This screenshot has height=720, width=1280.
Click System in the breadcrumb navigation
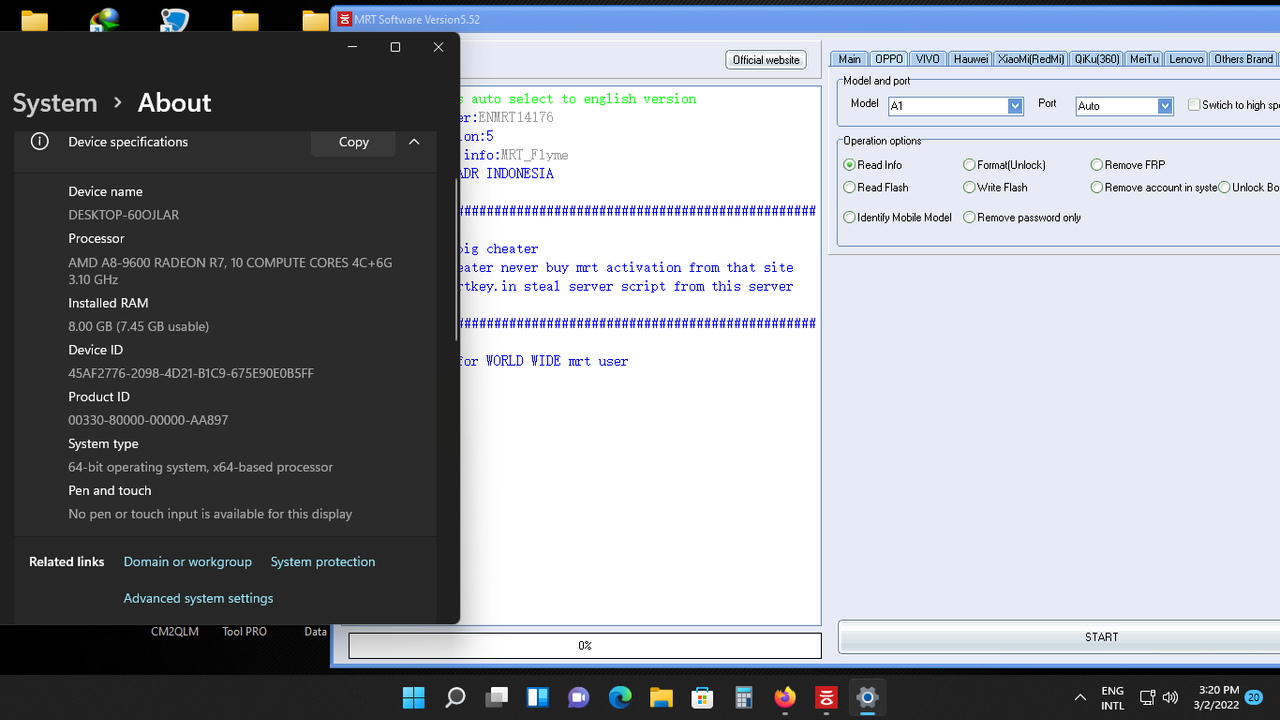click(54, 102)
